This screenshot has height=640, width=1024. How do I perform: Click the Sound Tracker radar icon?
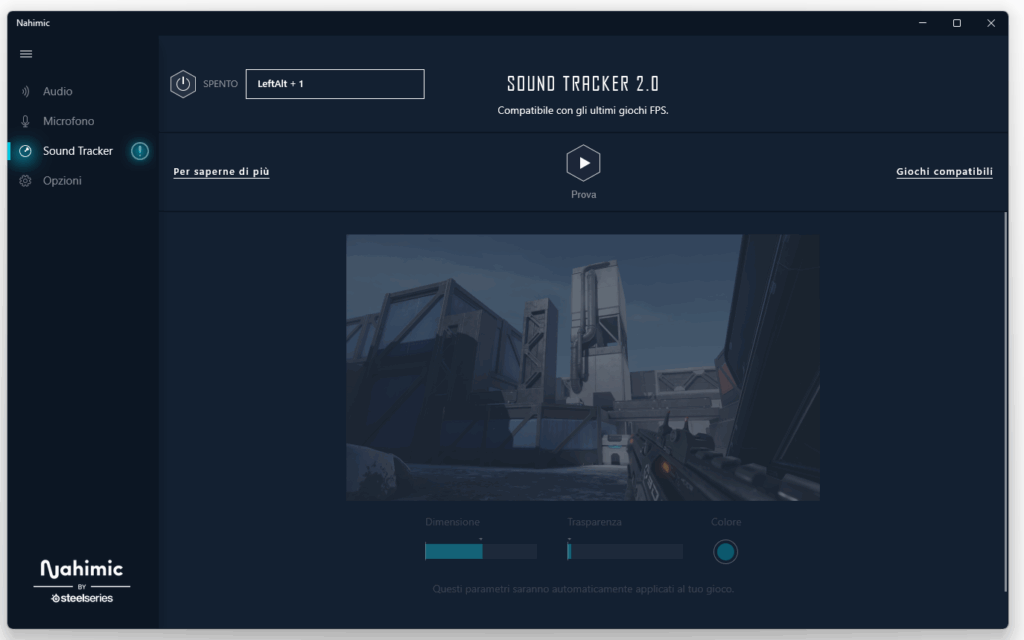(25, 151)
